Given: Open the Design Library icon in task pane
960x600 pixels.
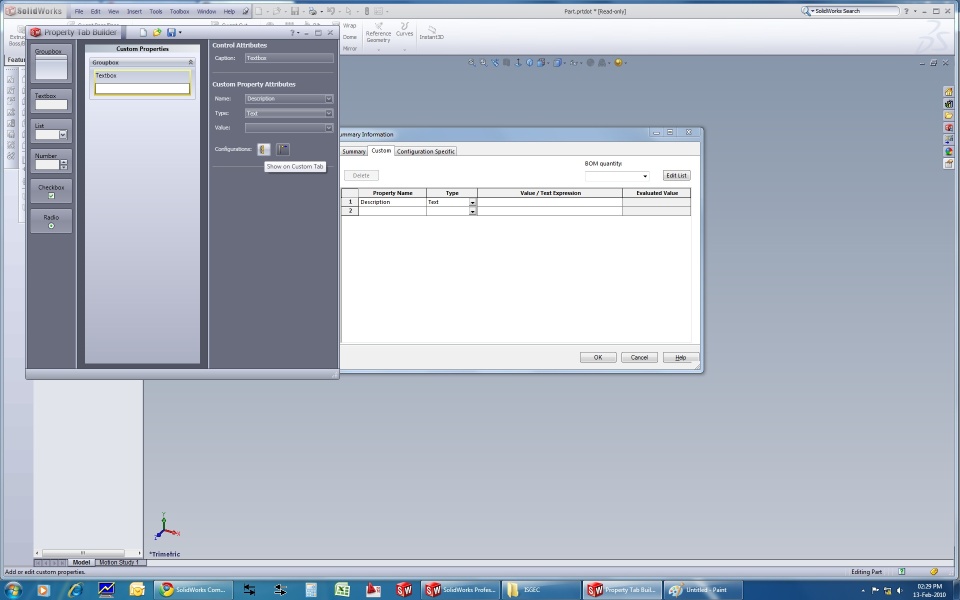Looking at the screenshot, I should click(x=948, y=104).
